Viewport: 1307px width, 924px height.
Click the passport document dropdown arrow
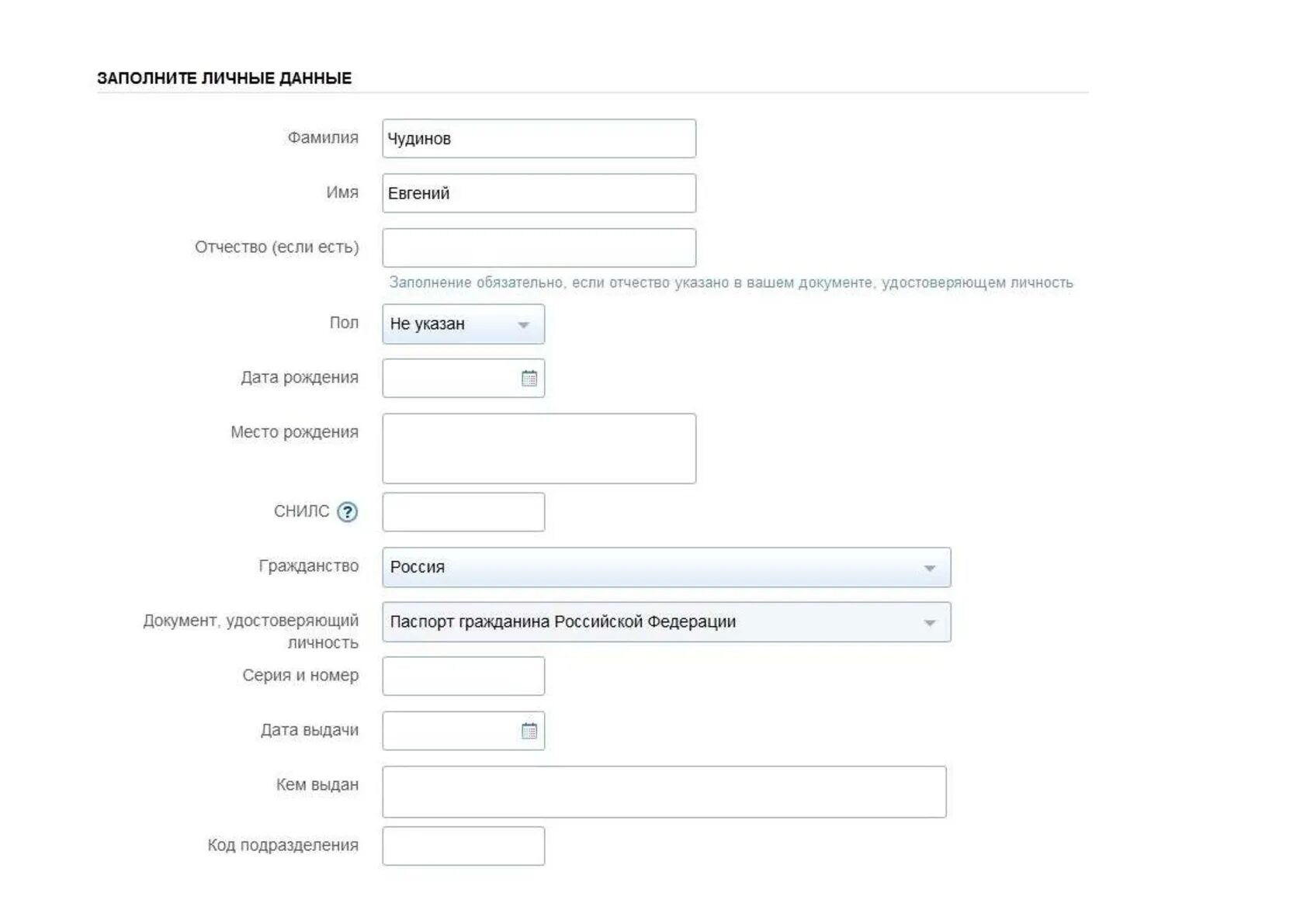[929, 623]
